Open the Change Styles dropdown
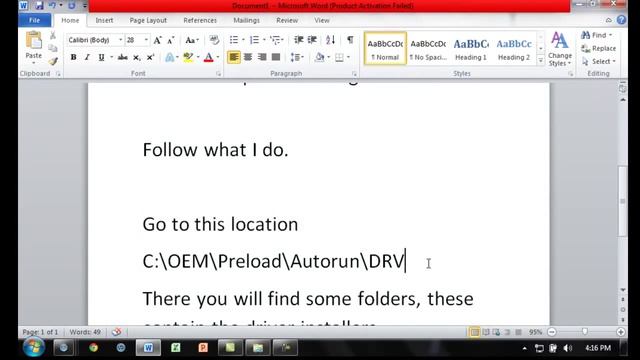640x360 pixels. [x=560, y=49]
